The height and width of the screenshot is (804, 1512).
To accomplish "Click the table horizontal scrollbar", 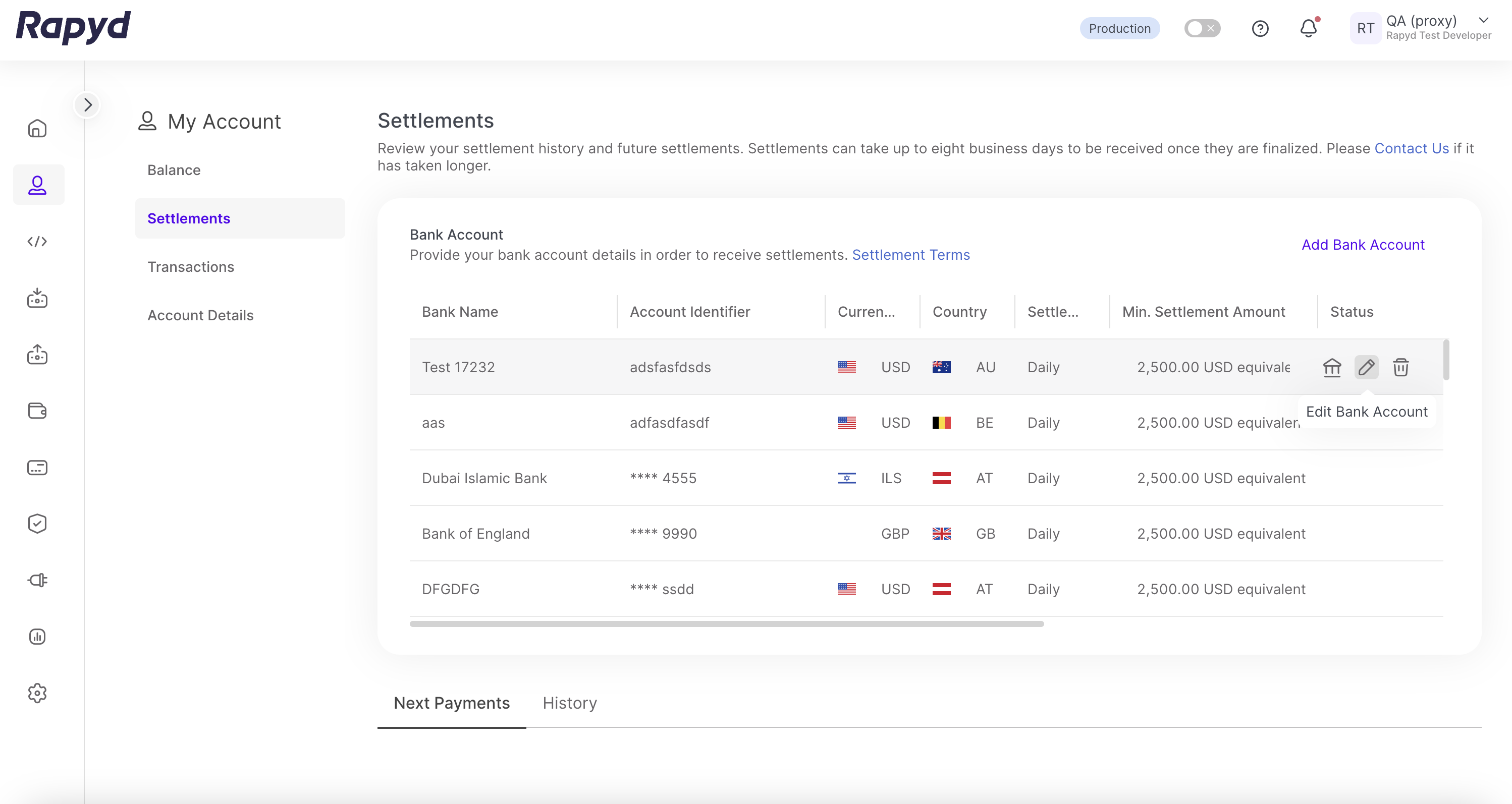I will coord(727,623).
